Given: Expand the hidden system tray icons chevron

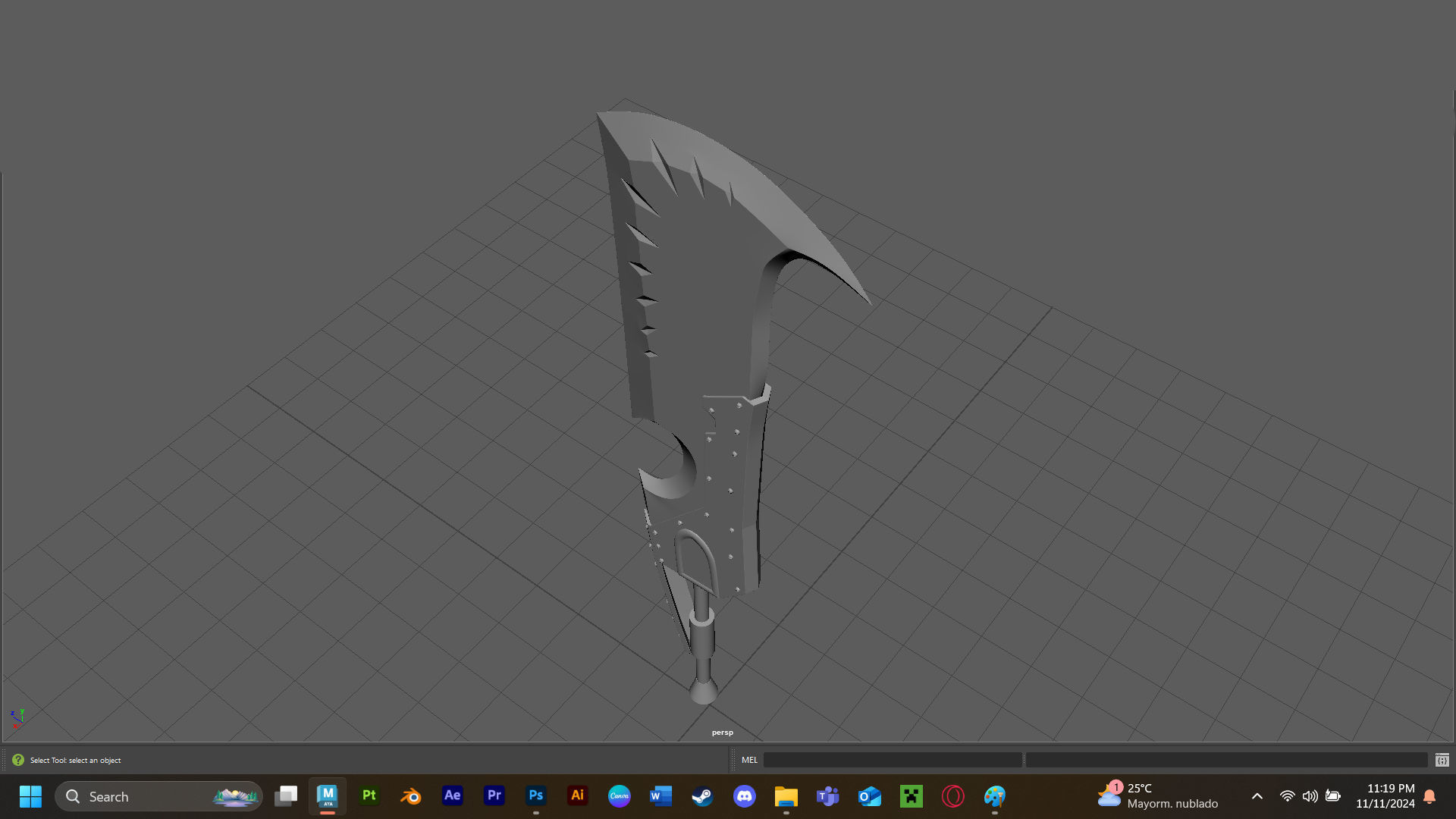Looking at the screenshot, I should (1257, 796).
